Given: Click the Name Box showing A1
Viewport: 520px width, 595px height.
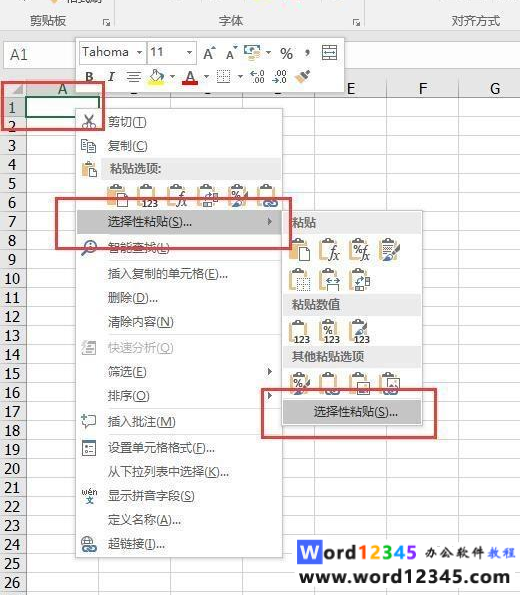Looking at the screenshot, I should pyautogui.click(x=39, y=55).
